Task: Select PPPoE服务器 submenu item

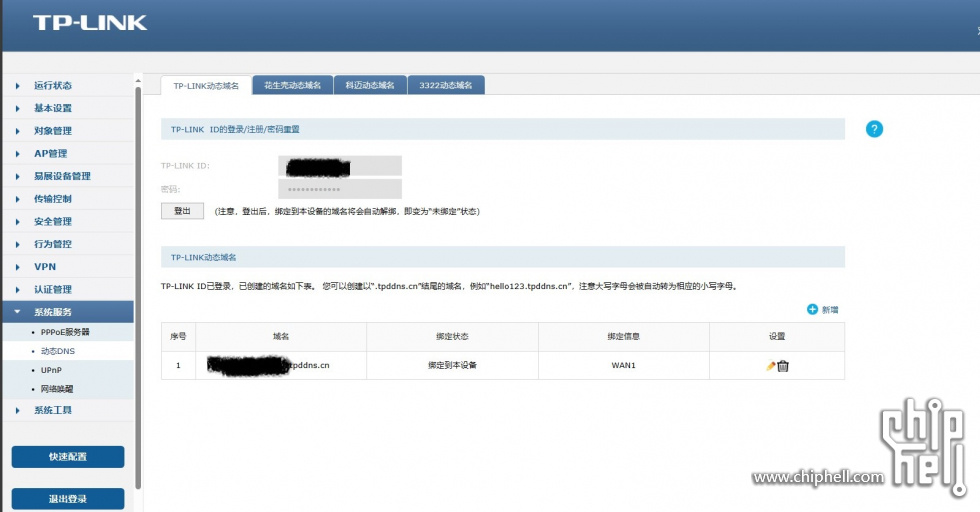Action: (x=65, y=332)
